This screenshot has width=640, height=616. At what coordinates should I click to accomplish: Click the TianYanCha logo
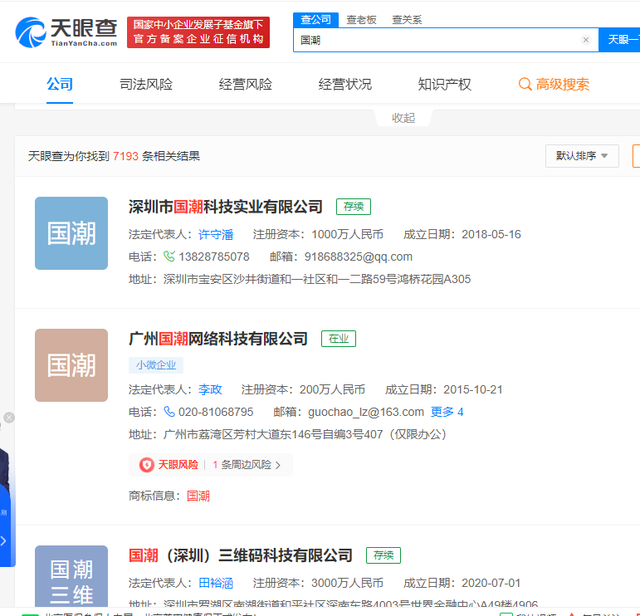[66, 32]
